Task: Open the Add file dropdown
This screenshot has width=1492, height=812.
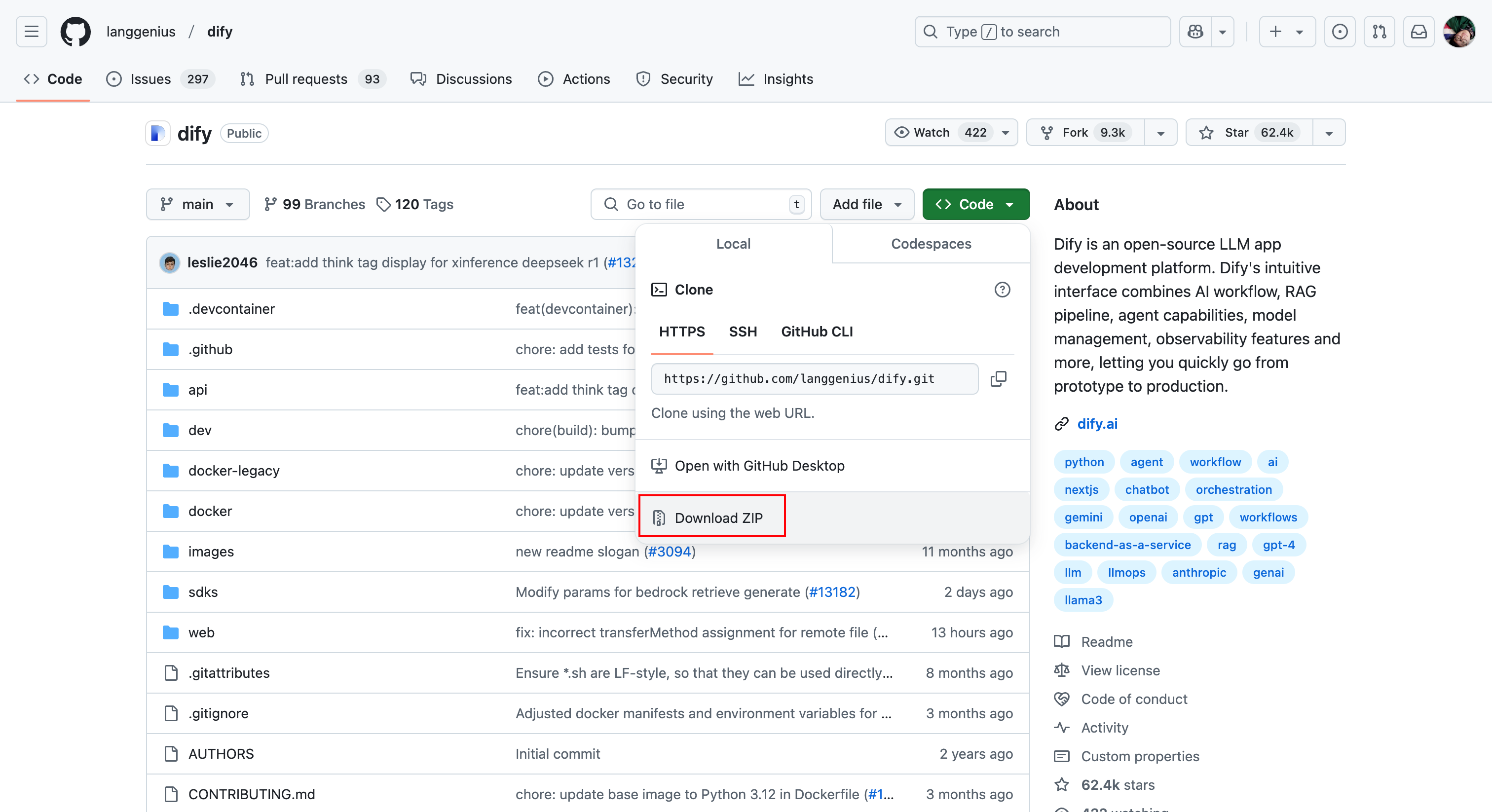Action: click(x=867, y=204)
